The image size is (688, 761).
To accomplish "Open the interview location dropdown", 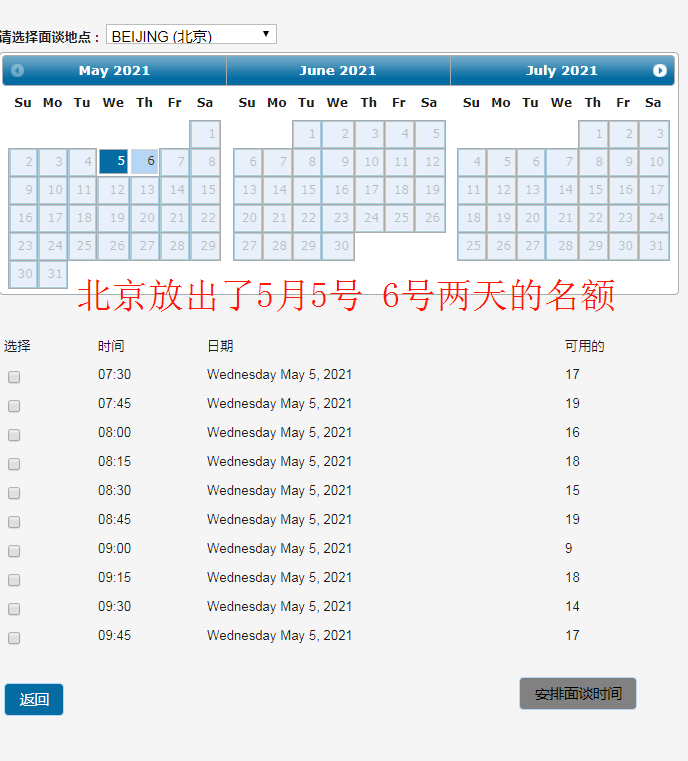I will tap(191, 35).
